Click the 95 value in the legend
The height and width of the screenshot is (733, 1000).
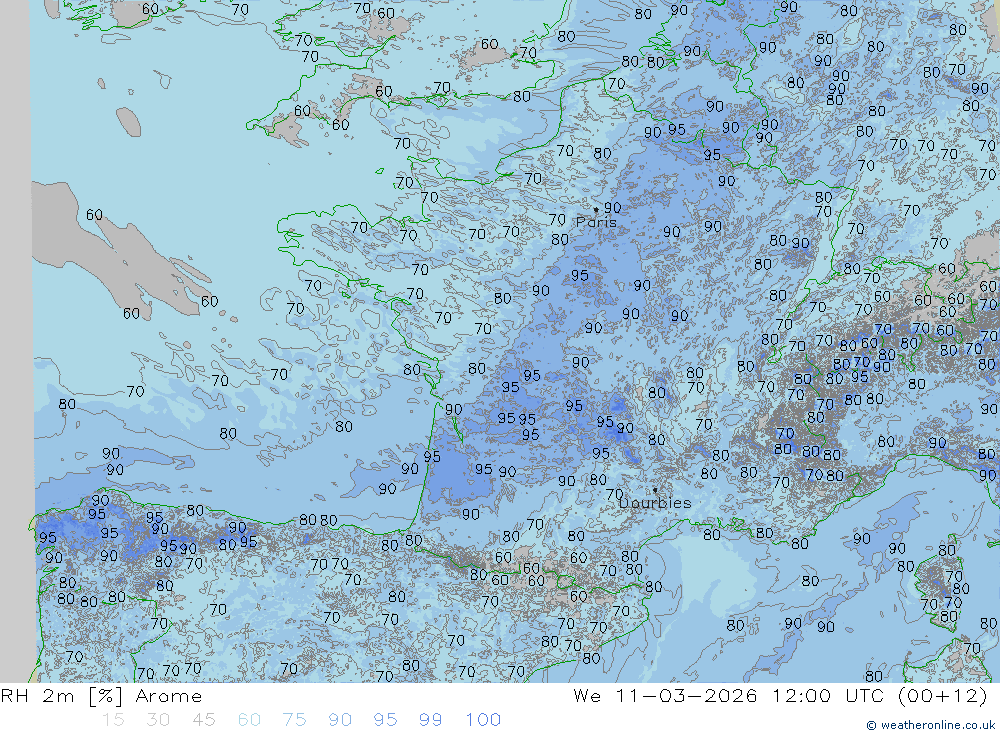[x=385, y=720]
